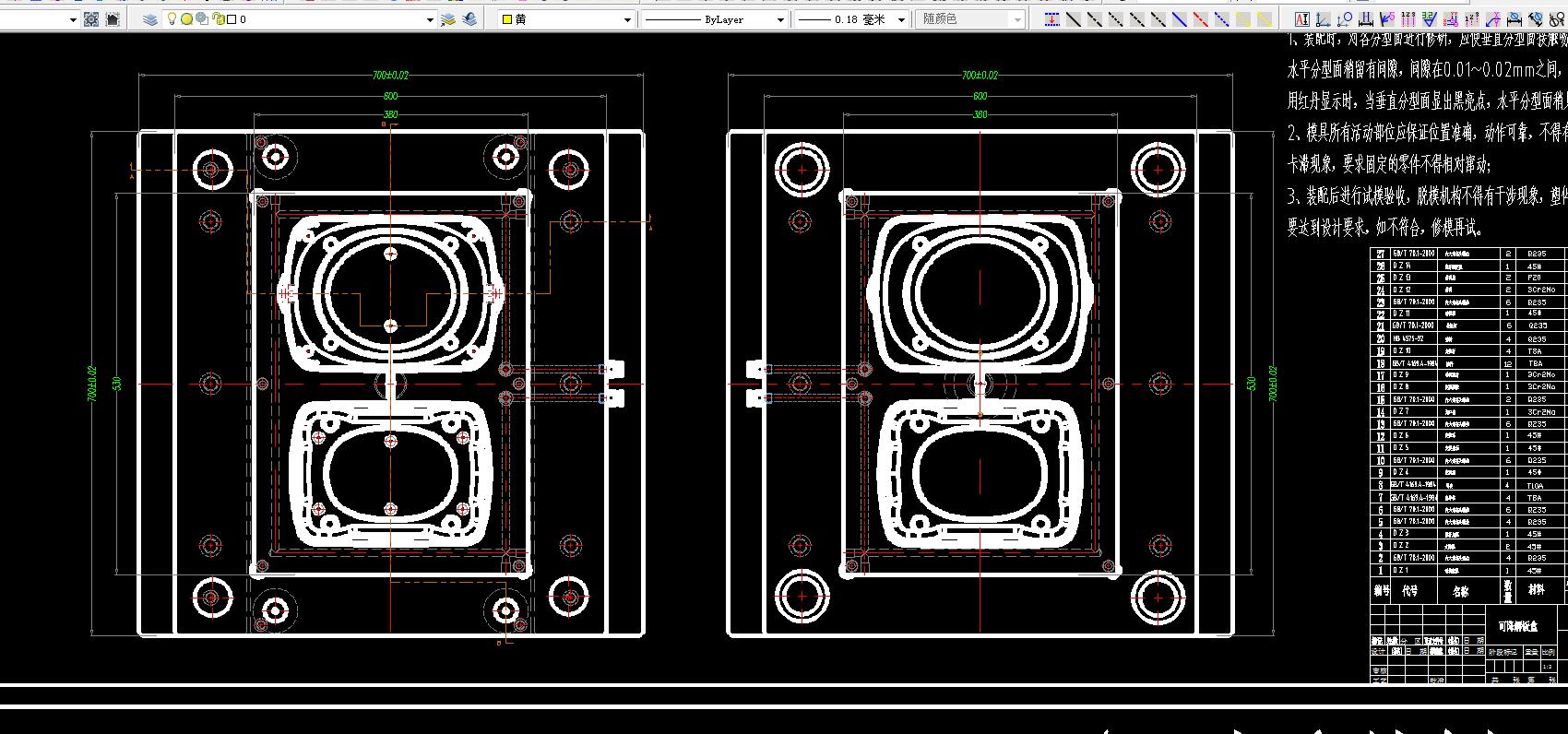The width and height of the screenshot is (1568, 734).
Task: Click the My Workspace icon beside the gear
Action: (113, 18)
